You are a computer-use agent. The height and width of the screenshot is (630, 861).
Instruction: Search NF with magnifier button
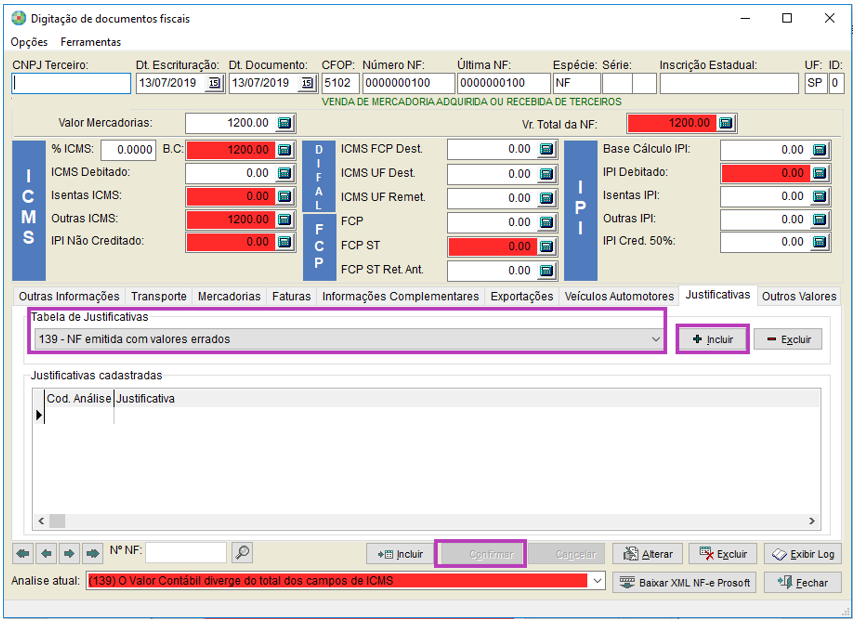[x=242, y=553]
